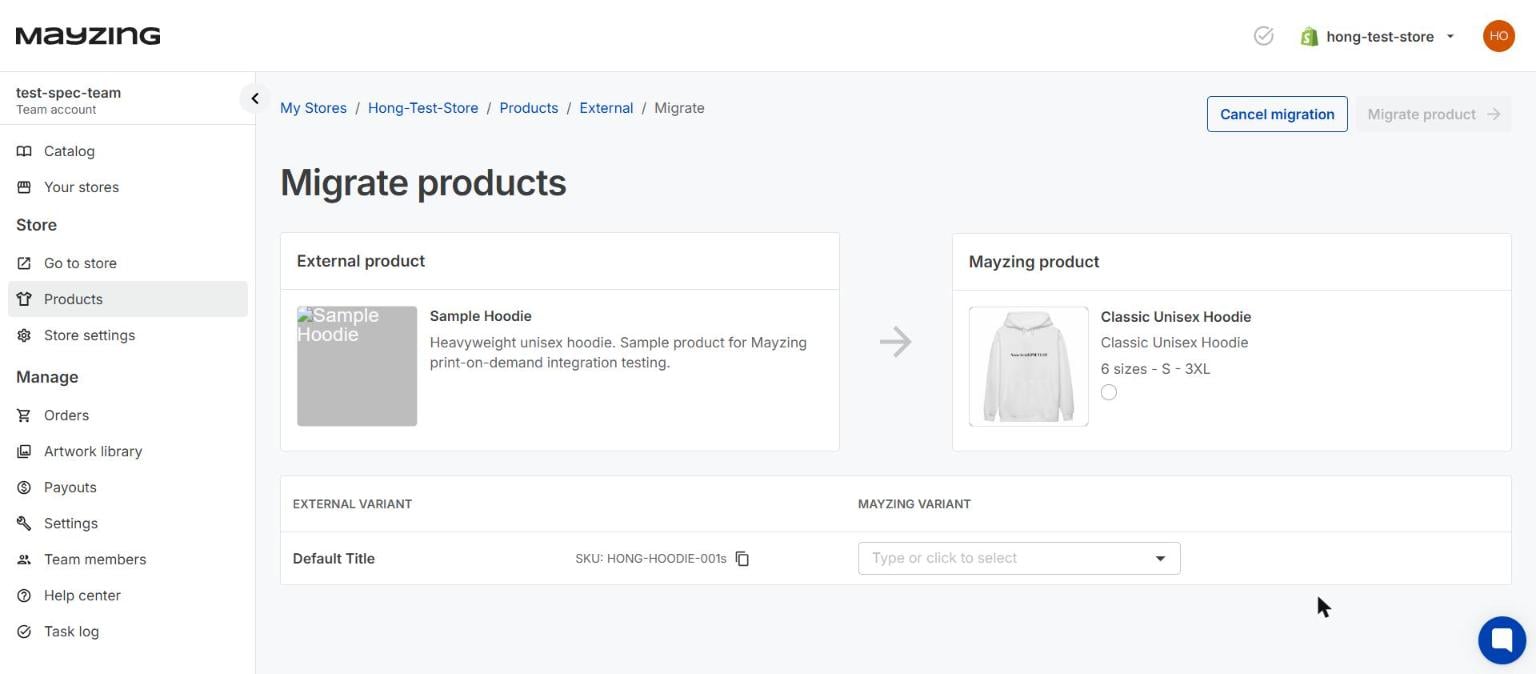Viewport: 1536px width, 674px height.
Task: Expand the Mayzing variant dropdown arrow
Action: tap(1160, 558)
